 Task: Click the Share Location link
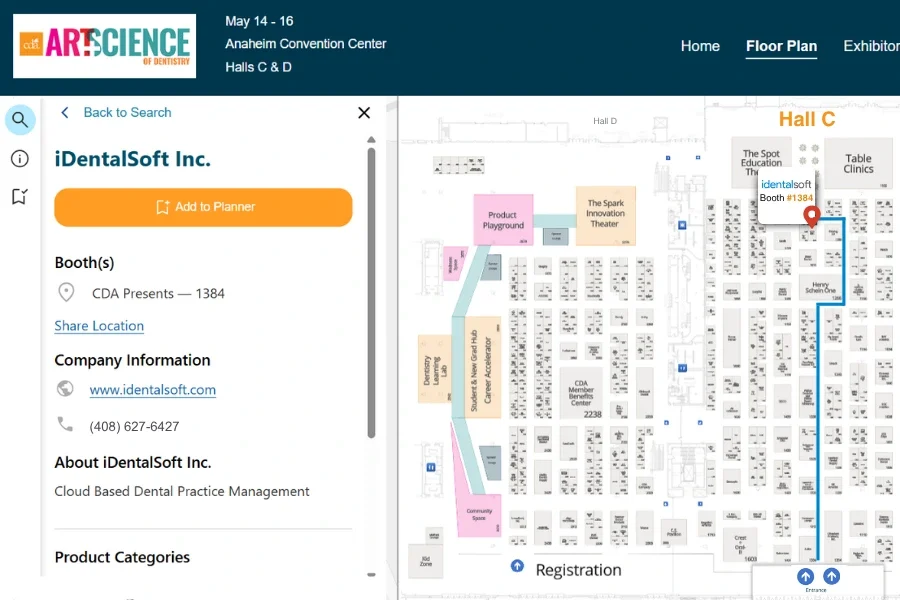pyautogui.click(x=99, y=326)
